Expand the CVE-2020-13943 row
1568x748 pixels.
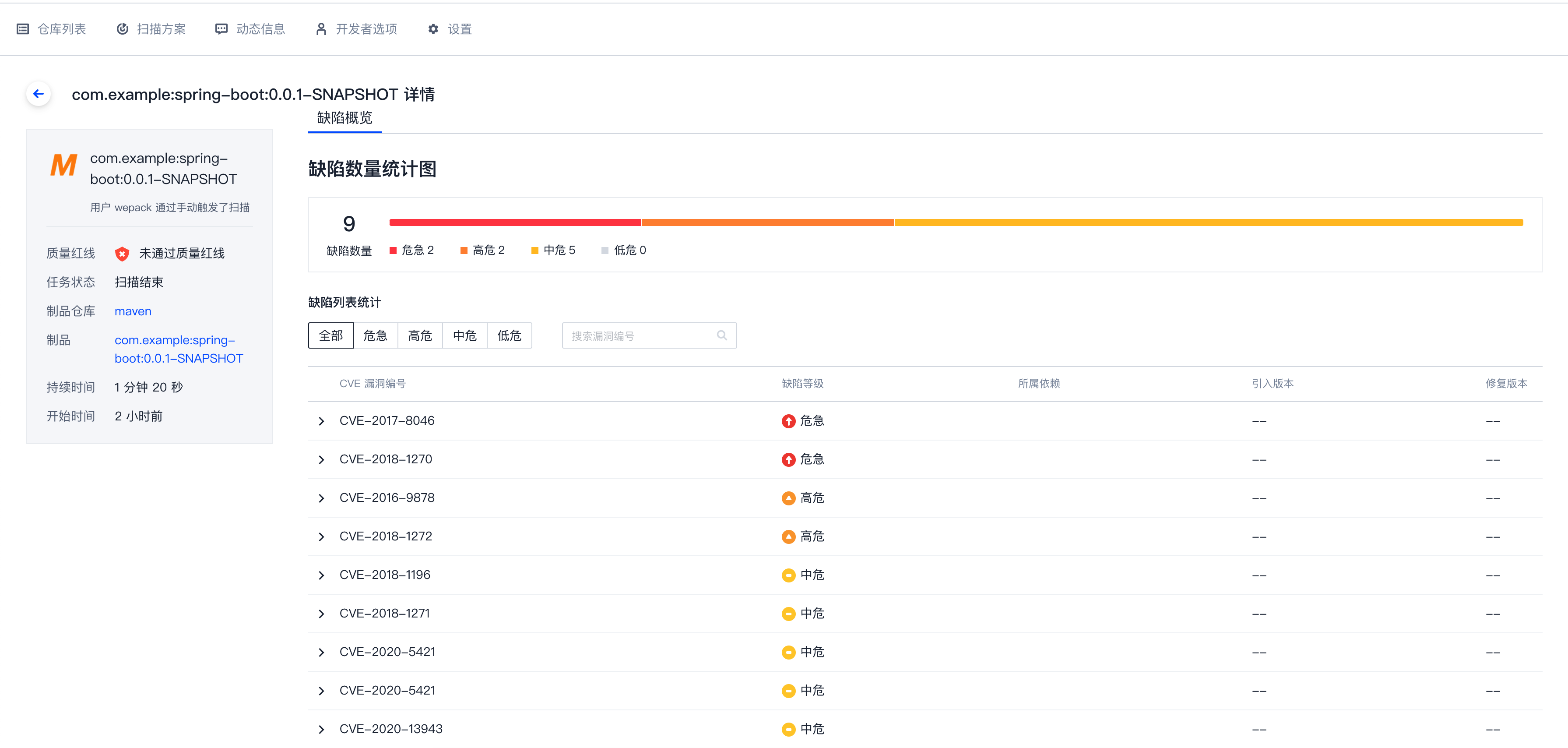tap(321, 729)
